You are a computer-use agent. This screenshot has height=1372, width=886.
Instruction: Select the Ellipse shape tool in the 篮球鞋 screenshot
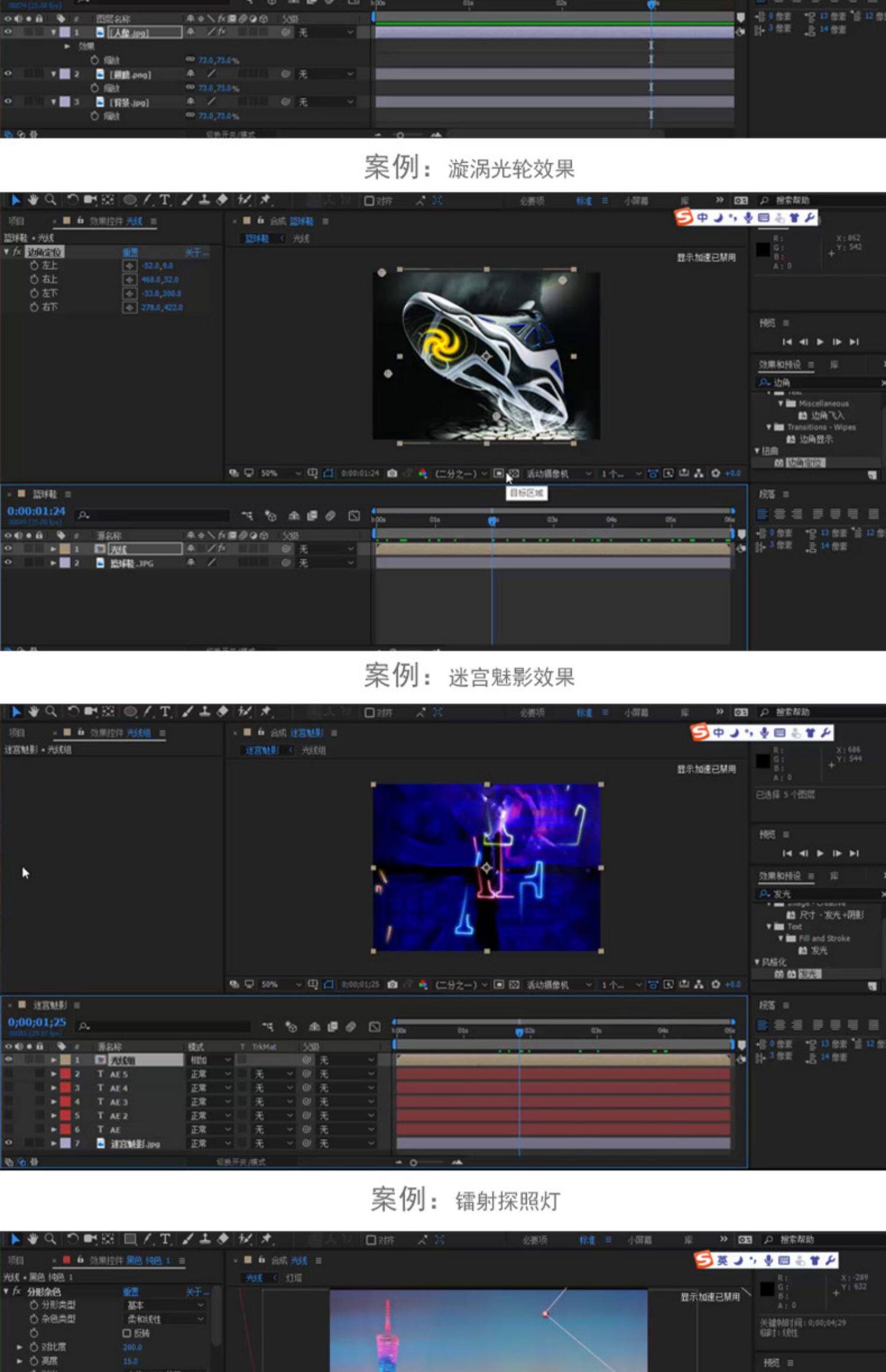[x=131, y=200]
